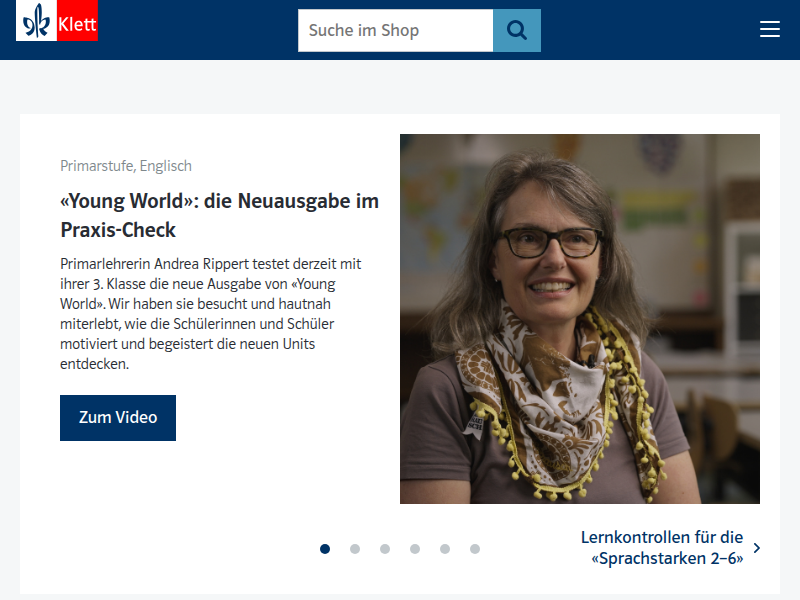Select the fifth carousel dot
The height and width of the screenshot is (600, 800).
tap(444, 548)
